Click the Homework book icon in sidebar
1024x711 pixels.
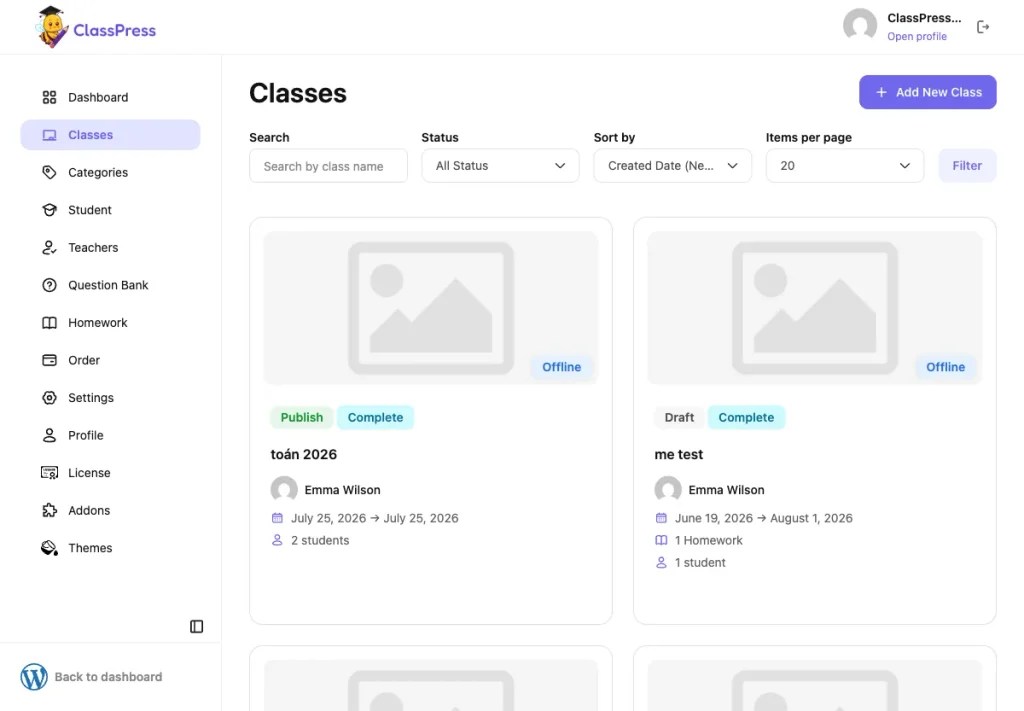(49, 323)
